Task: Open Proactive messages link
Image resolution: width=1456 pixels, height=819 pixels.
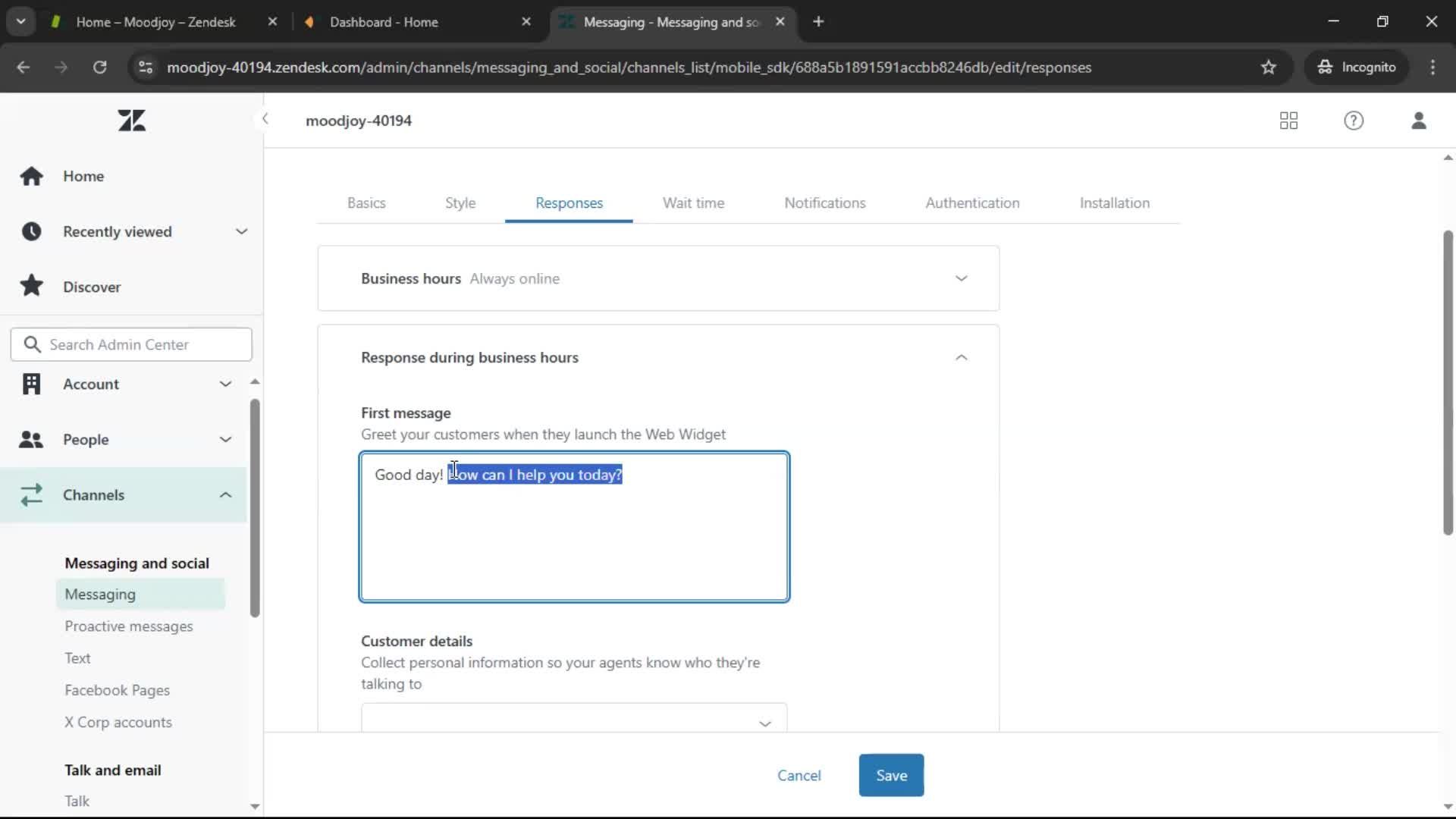Action: 128,626
